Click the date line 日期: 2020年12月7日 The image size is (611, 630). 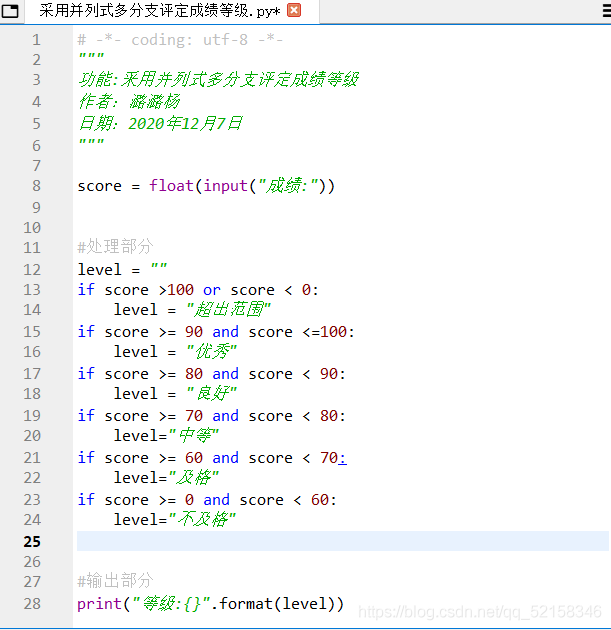(160, 123)
